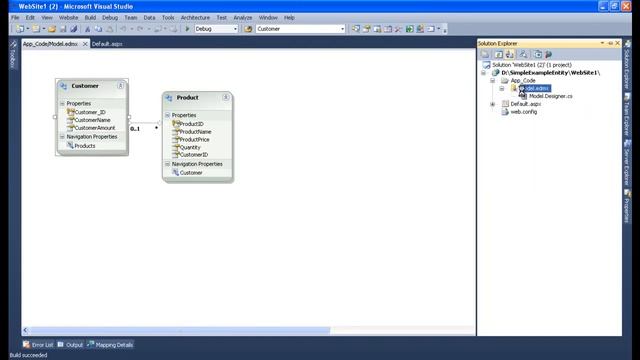Select the Customer_ID key property

pyautogui.click(x=90, y=112)
